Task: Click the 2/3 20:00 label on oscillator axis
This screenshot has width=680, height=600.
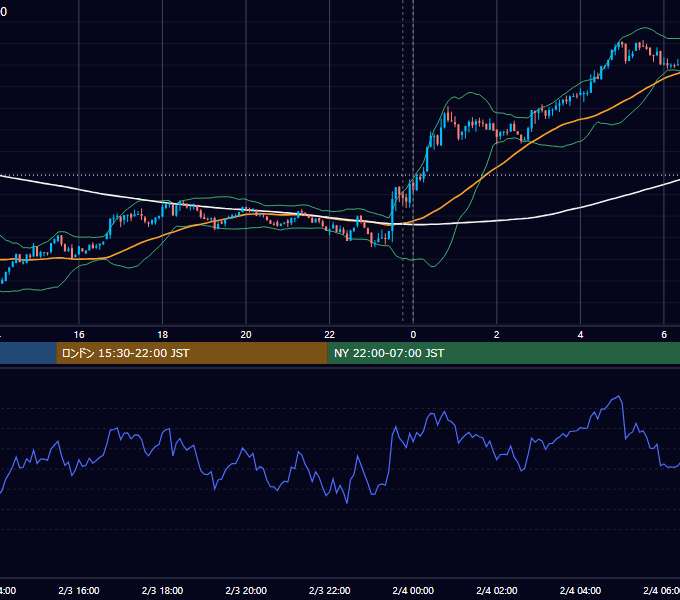Action: (246, 590)
